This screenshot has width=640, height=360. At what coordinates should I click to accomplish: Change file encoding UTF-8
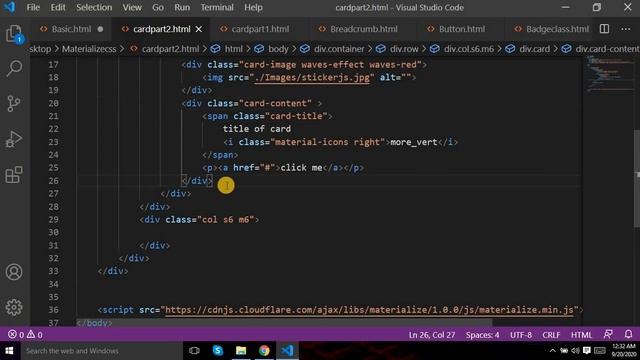point(521,335)
